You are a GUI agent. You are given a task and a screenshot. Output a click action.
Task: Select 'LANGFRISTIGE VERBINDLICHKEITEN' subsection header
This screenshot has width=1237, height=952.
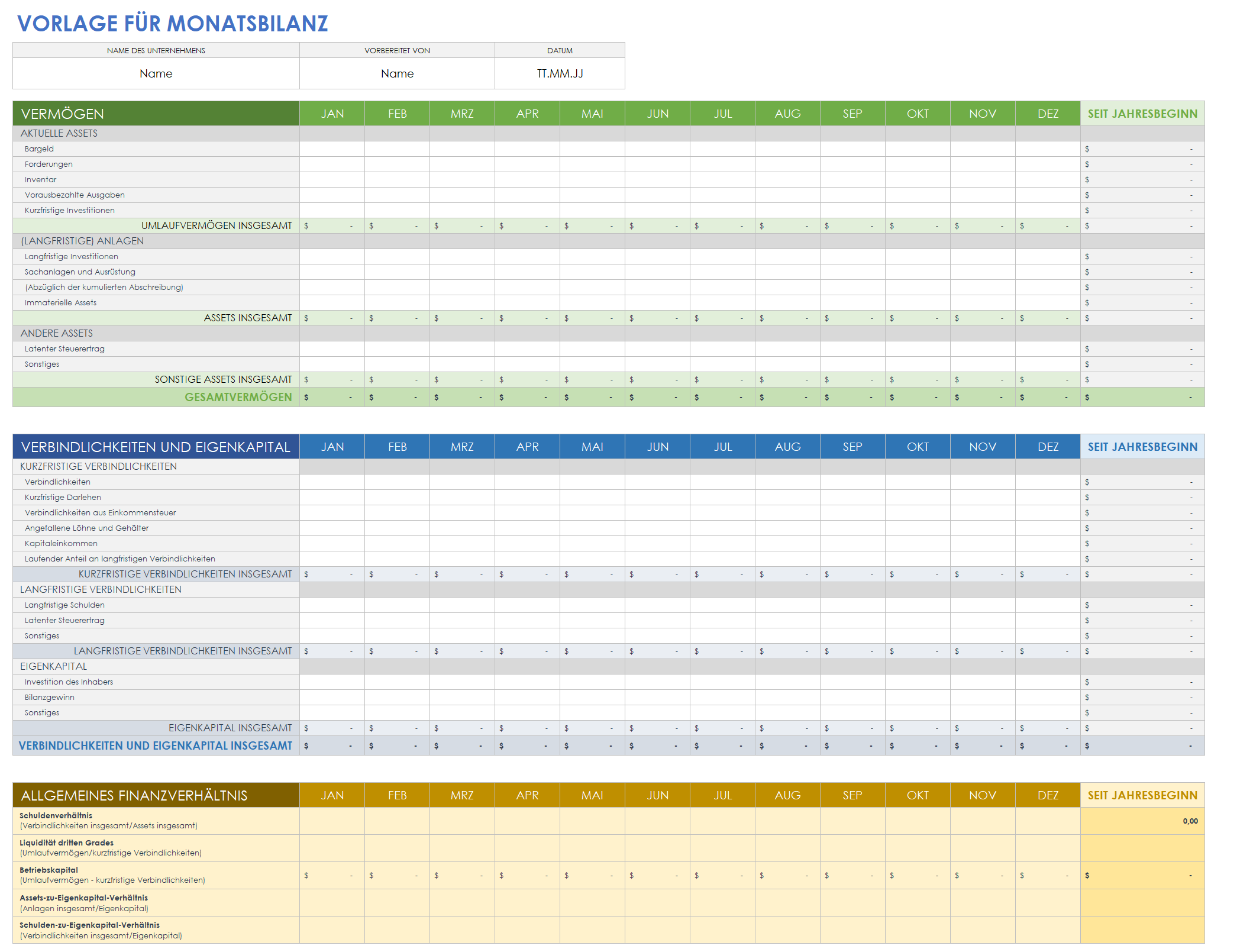pos(101,589)
